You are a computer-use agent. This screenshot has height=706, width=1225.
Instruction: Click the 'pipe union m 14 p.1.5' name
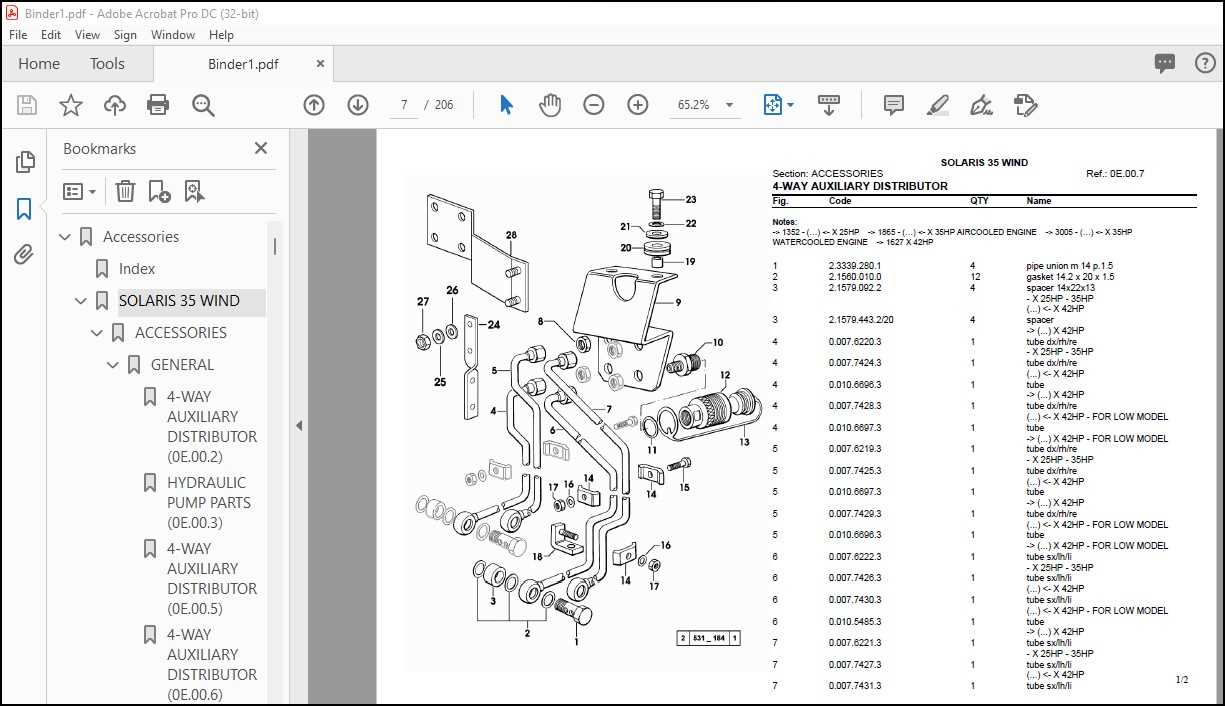pos(1070,266)
